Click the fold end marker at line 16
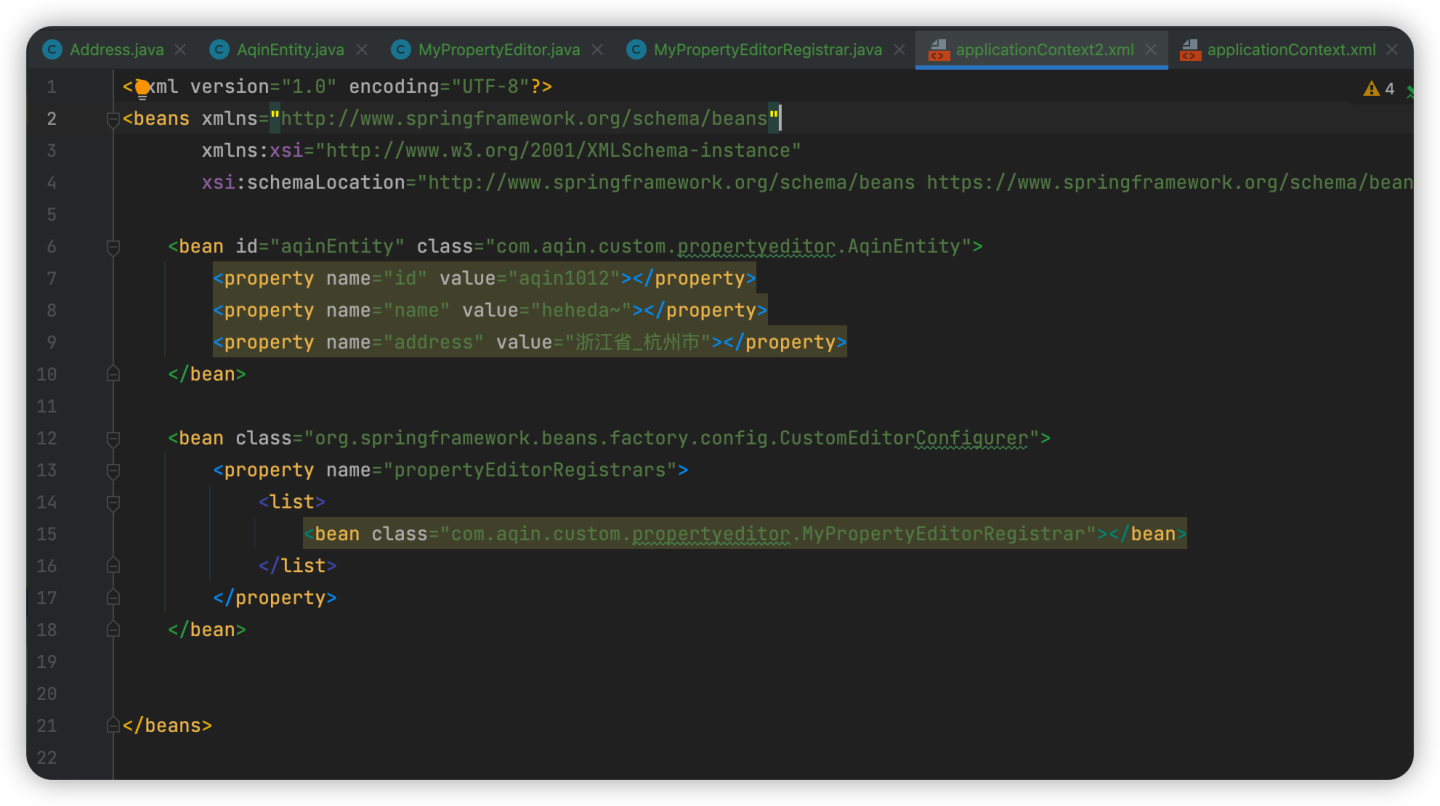 (x=113, y=566)
